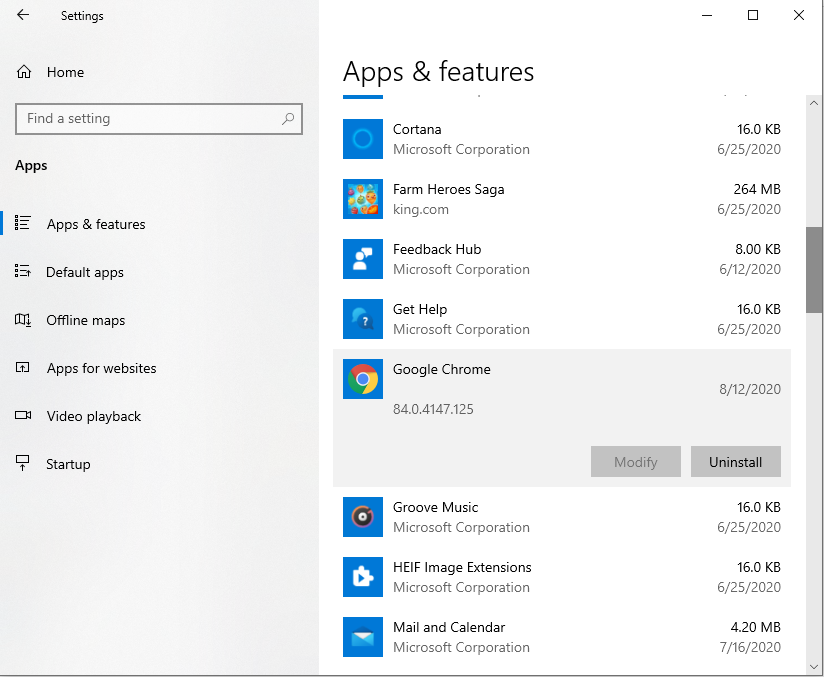Click the app list scrollbar thumb
Screen dimensions: 824x677
(x=814, y=270)
